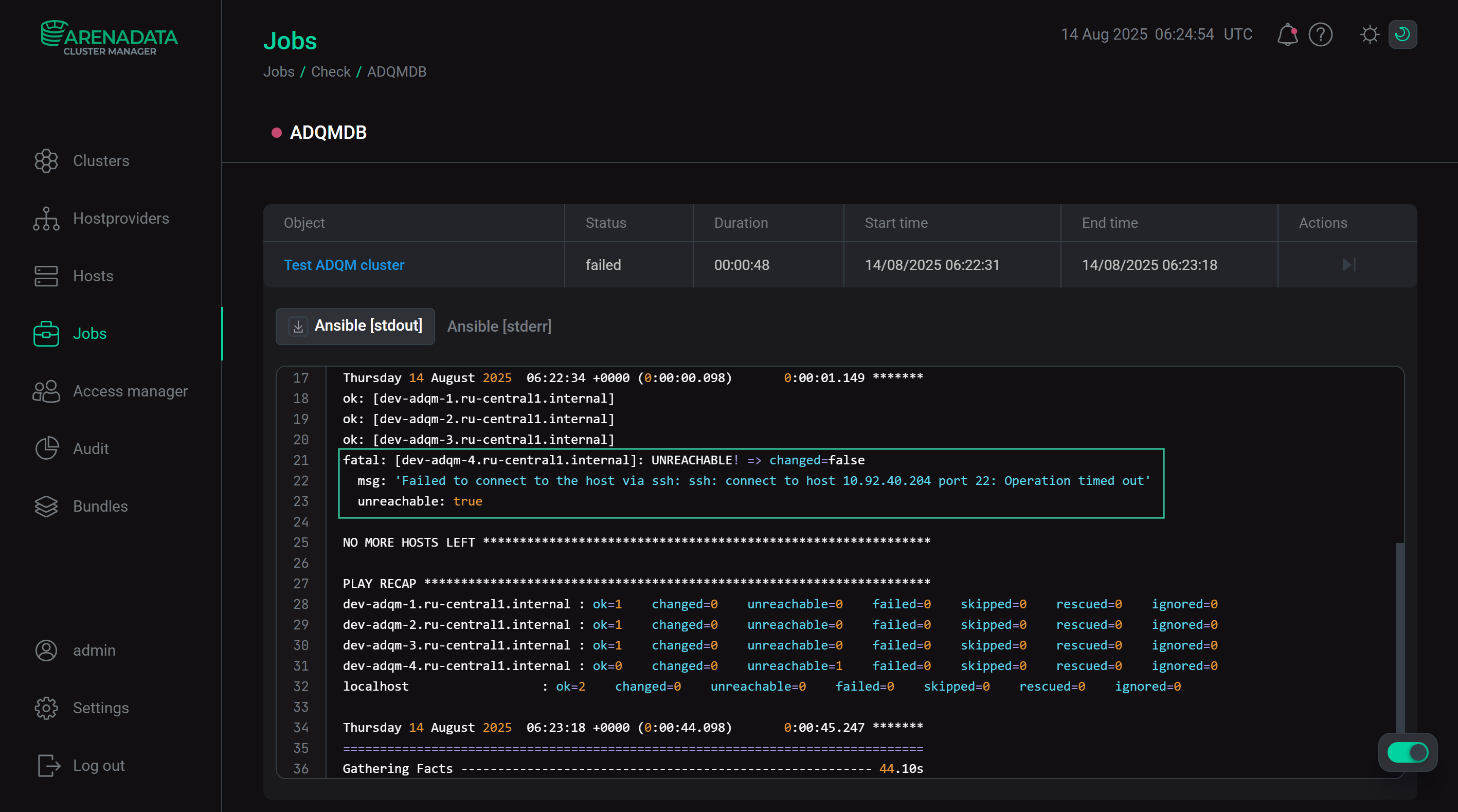The width and height of the screenshot is (1458, 812).
Task: Download the Ansible stdout log
Action: (298, 327)
